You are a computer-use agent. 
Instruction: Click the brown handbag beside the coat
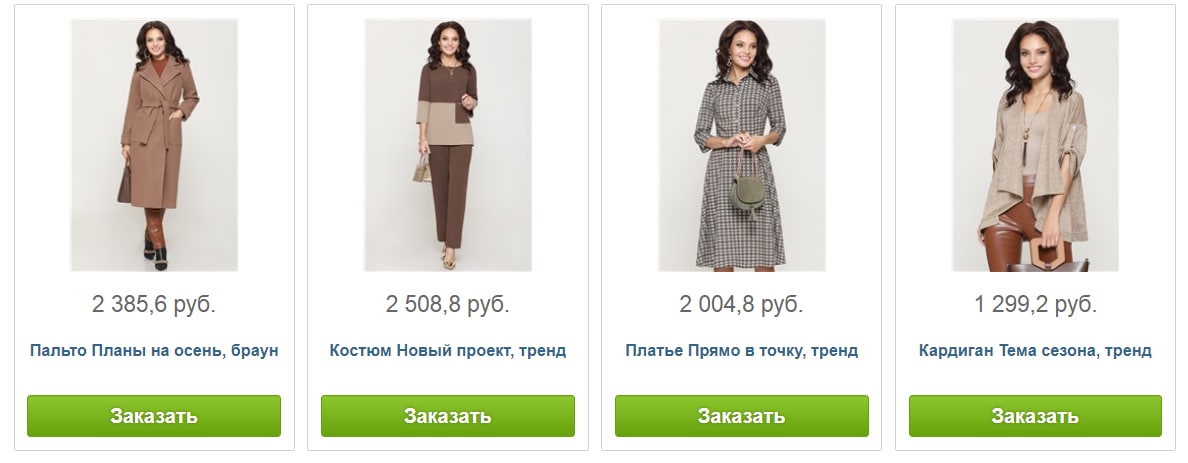pos(124,186)
